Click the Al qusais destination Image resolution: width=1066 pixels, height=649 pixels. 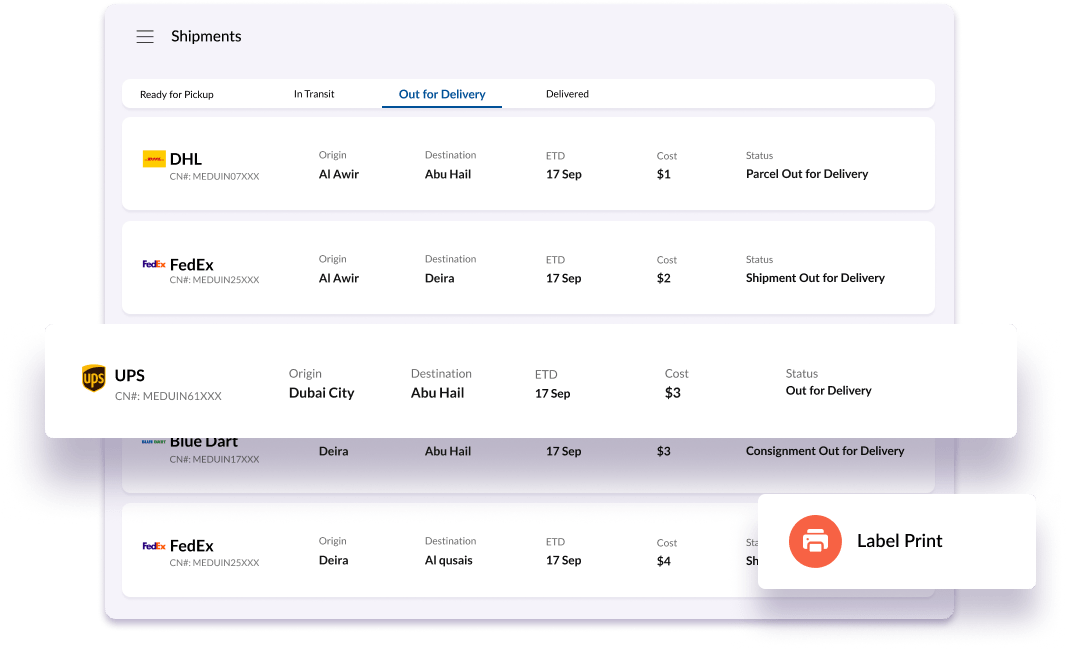[x=449, y=561]
